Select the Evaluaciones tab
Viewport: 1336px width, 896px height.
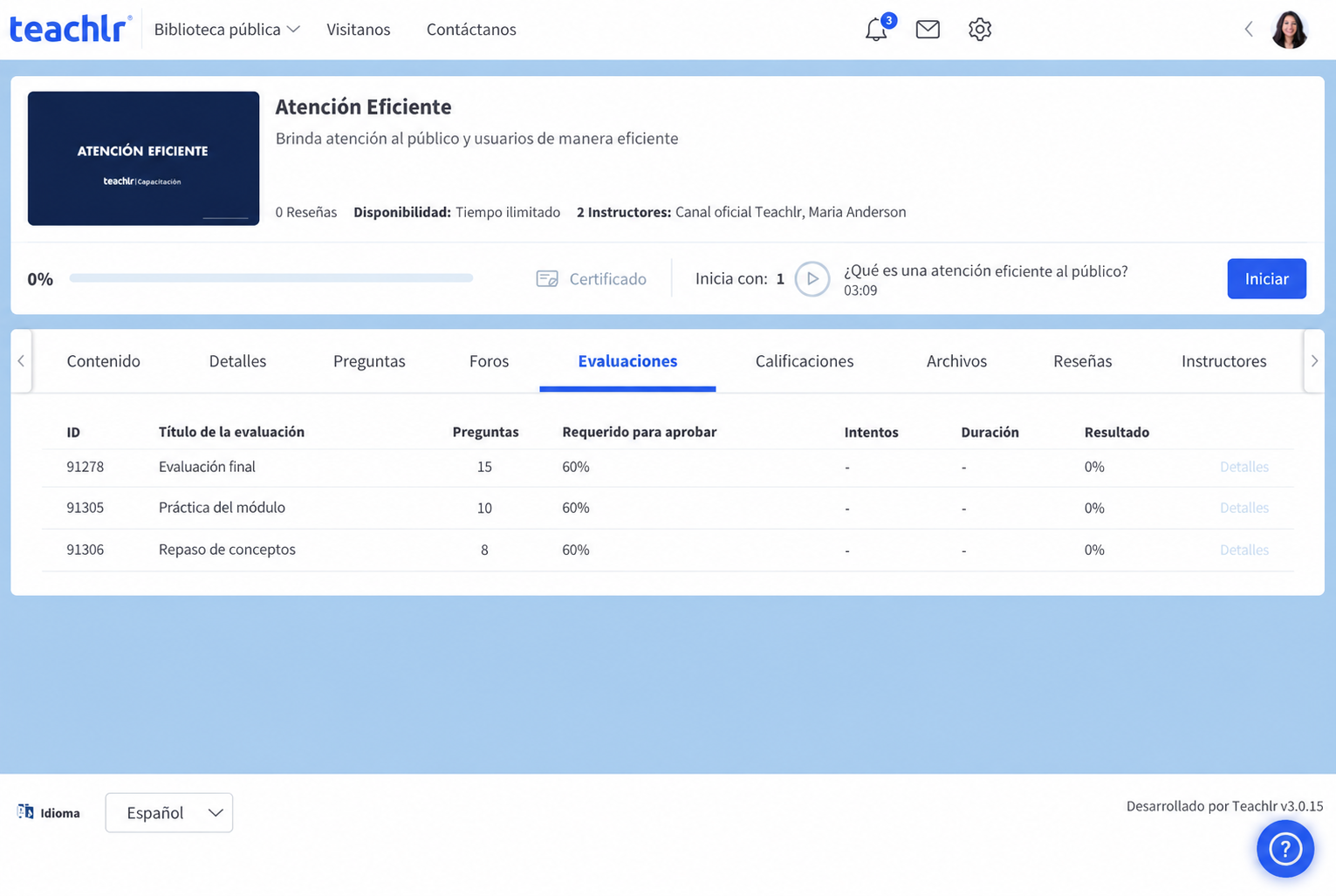tap(627, 361)
